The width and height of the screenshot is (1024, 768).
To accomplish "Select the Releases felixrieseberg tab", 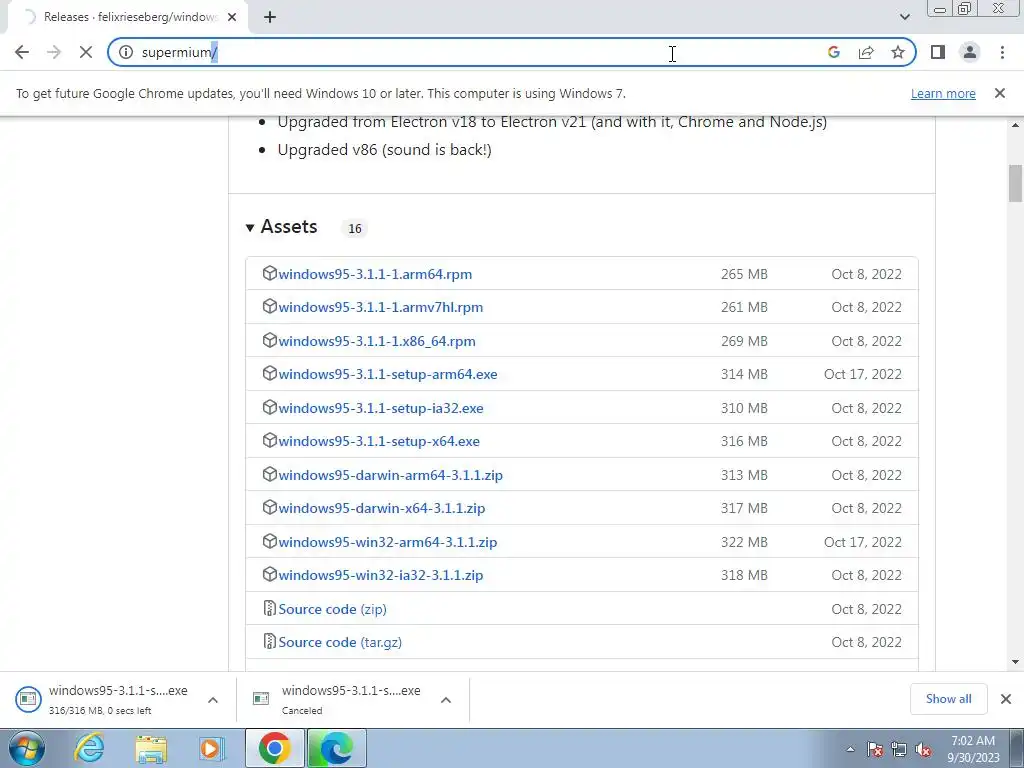I will coord(128,17).
